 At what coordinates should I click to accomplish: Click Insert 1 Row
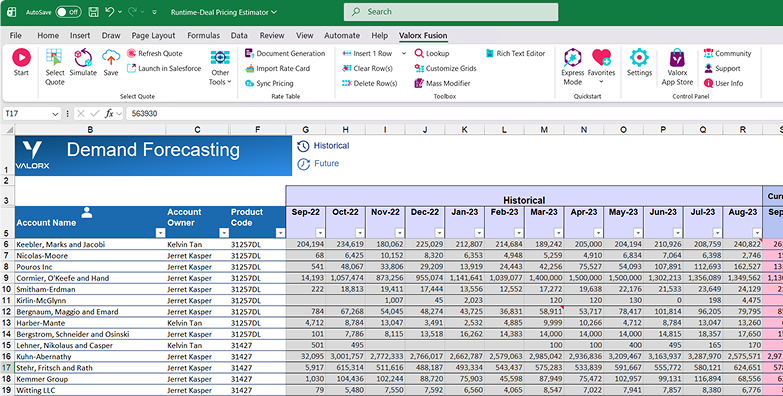point(368,53)
